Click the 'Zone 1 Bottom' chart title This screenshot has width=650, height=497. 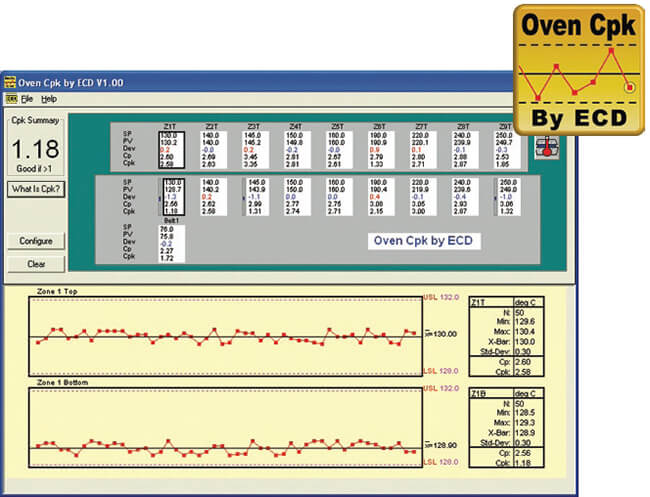tap(63, 383)
